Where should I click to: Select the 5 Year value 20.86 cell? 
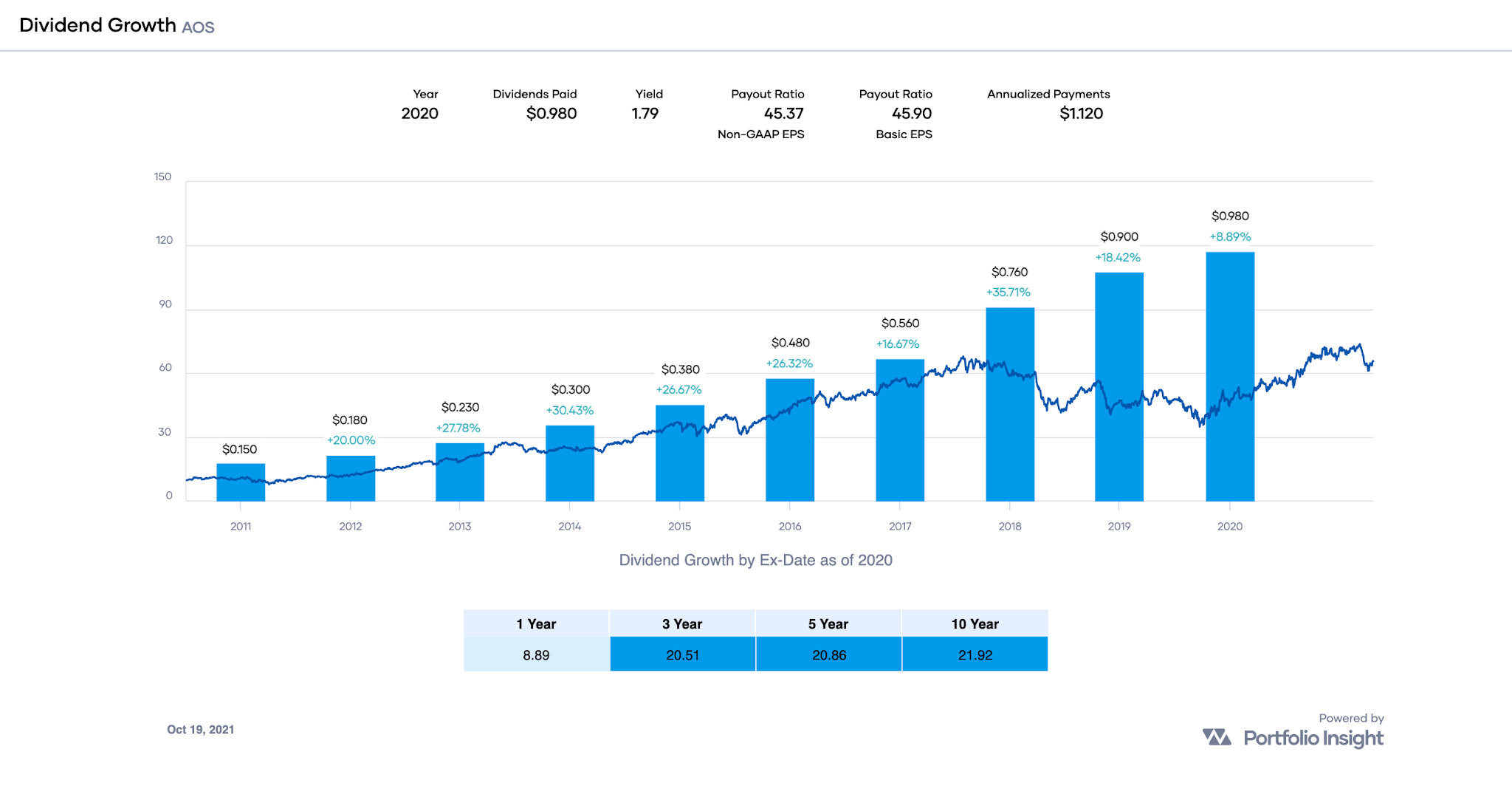828,654
